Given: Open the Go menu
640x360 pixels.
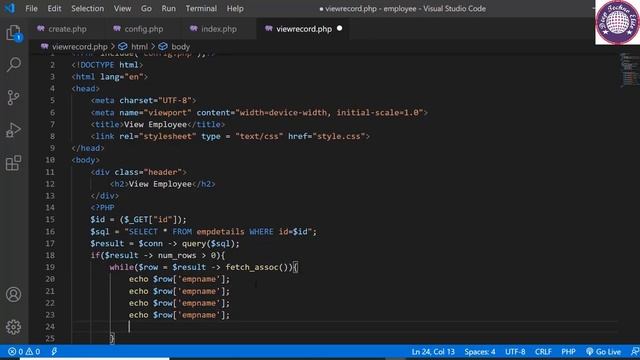Looking at the screenshot, I should click(146, 9).
